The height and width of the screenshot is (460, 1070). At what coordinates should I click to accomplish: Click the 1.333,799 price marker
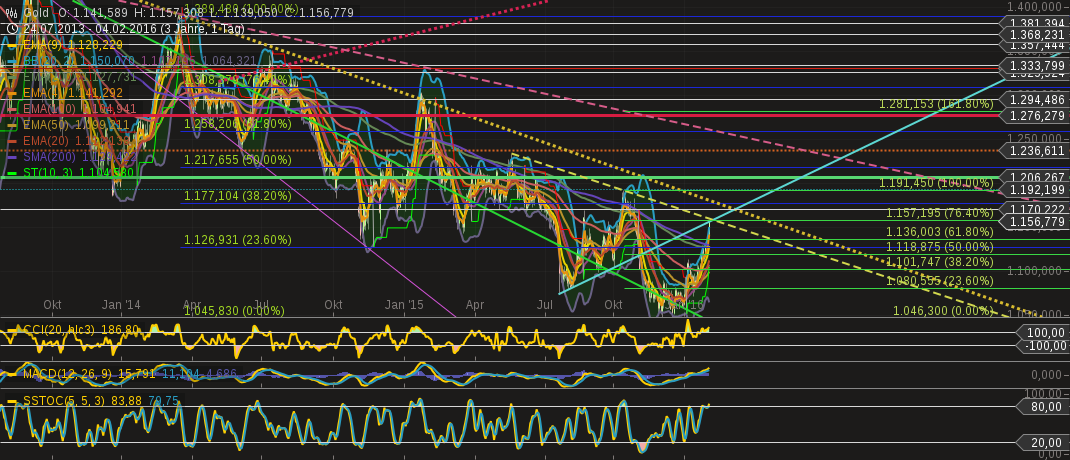(x=1035, y=66)
